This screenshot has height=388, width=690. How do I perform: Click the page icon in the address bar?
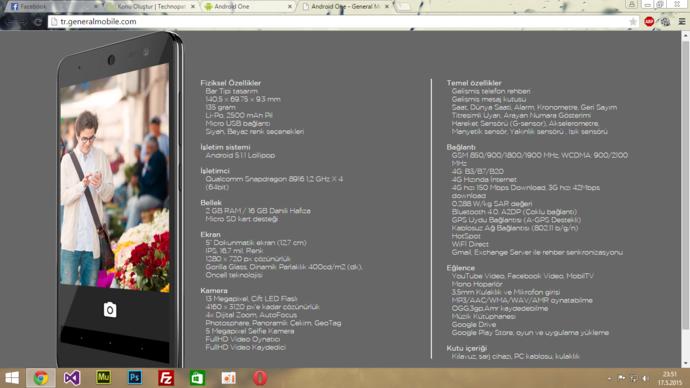pos(54,22)
